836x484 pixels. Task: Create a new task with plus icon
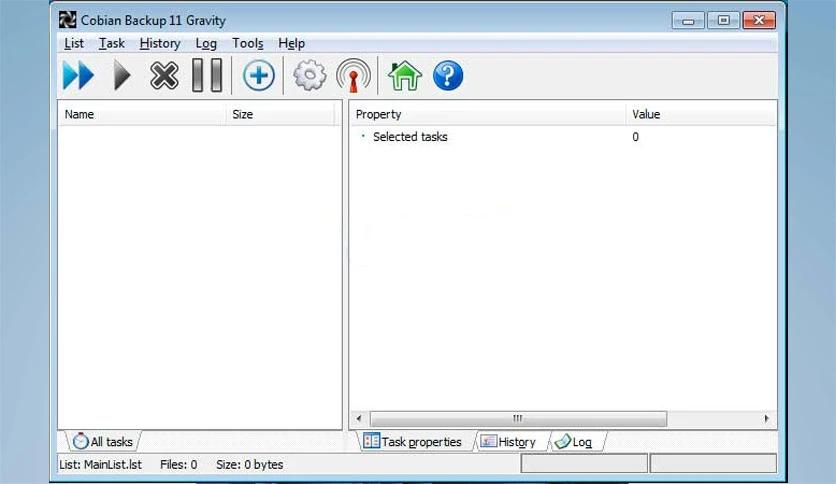tap(259, 75)
